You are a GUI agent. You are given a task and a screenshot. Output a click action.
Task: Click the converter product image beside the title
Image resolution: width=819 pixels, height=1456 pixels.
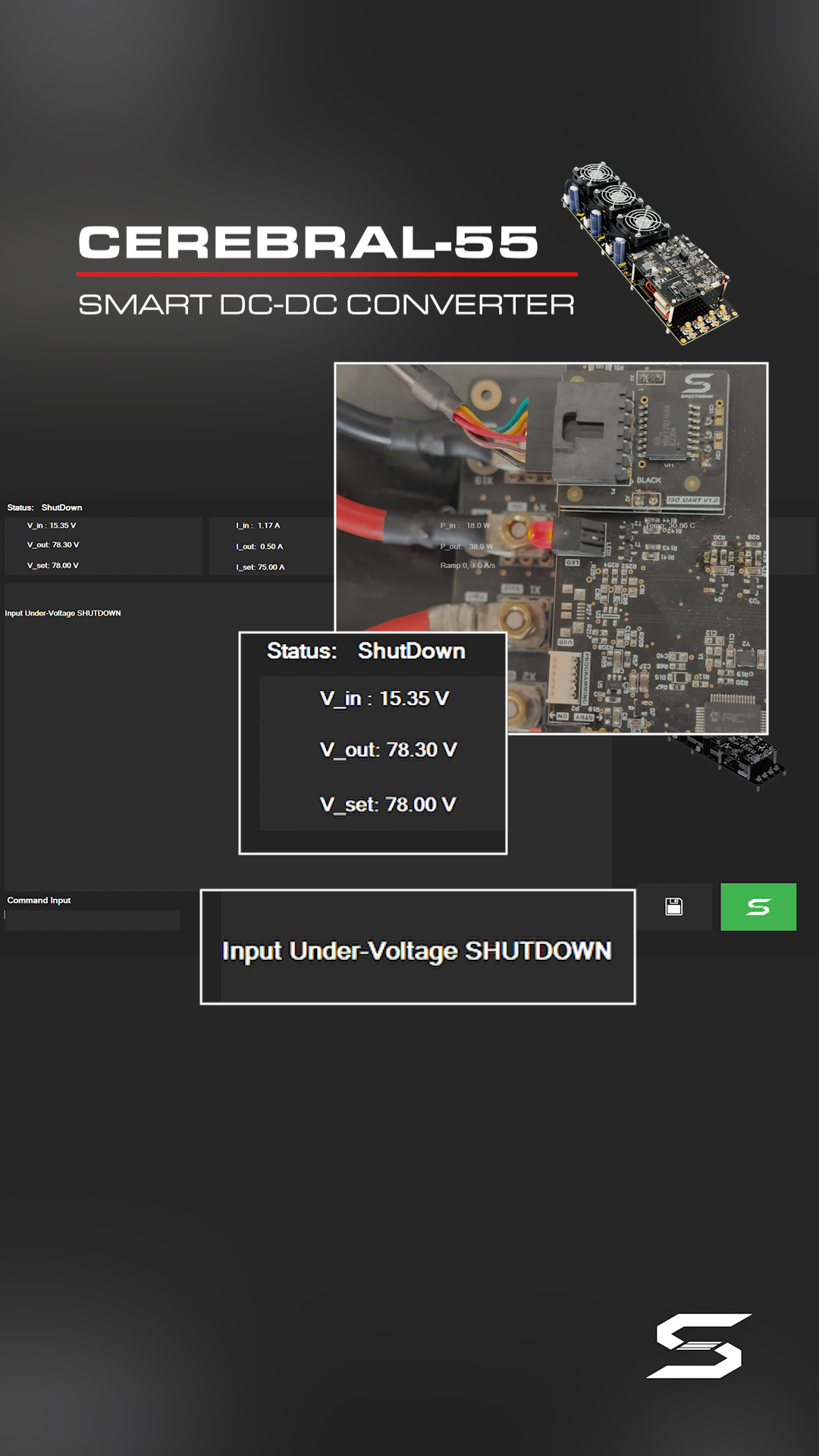(650, 253)
